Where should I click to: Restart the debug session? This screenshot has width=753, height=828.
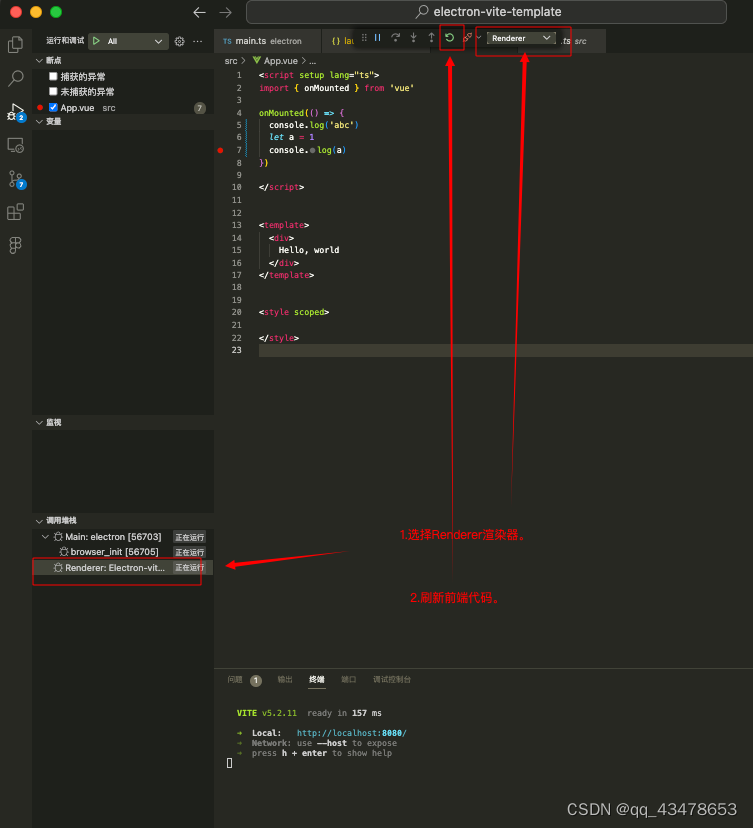(449, 37)
